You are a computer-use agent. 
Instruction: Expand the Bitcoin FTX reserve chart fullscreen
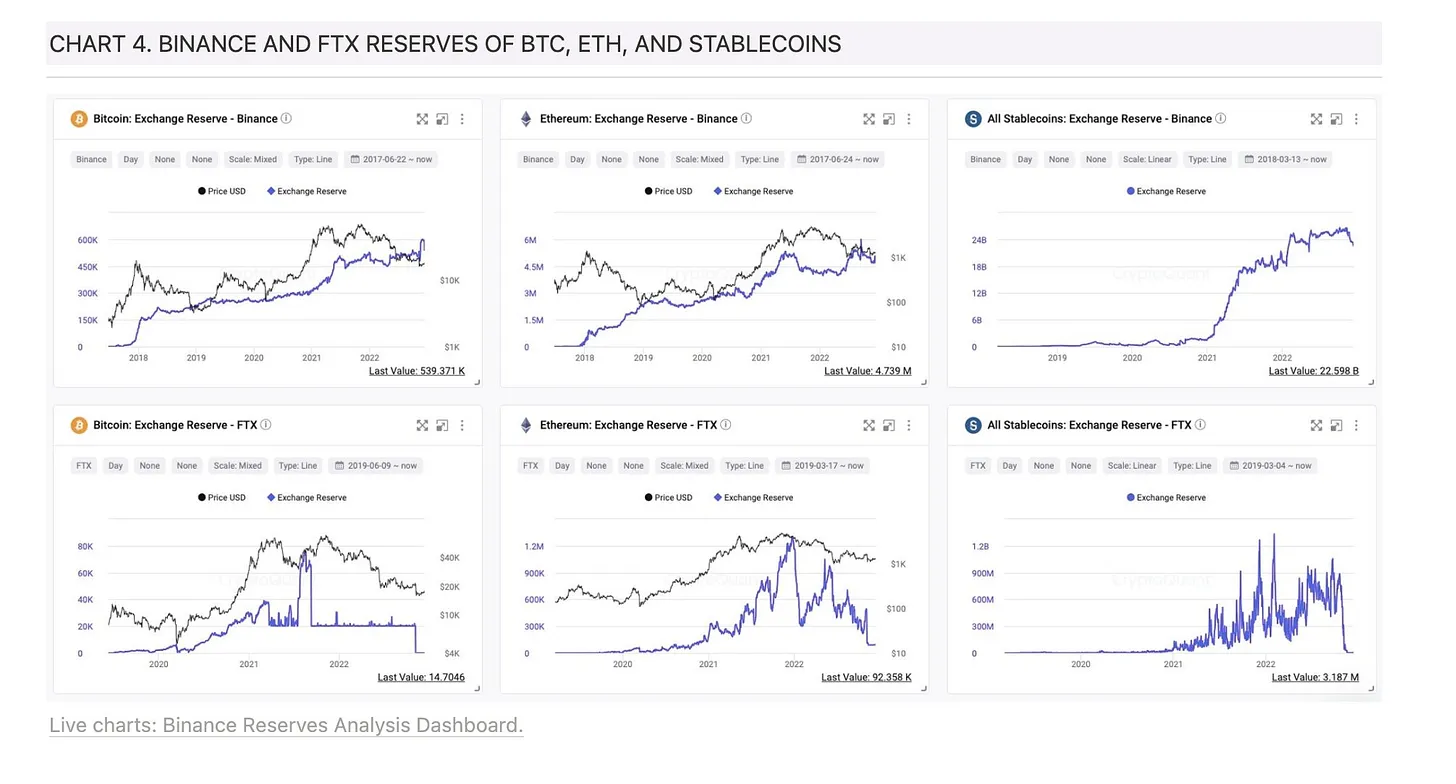pyautogui.click(x=422, y=425)
